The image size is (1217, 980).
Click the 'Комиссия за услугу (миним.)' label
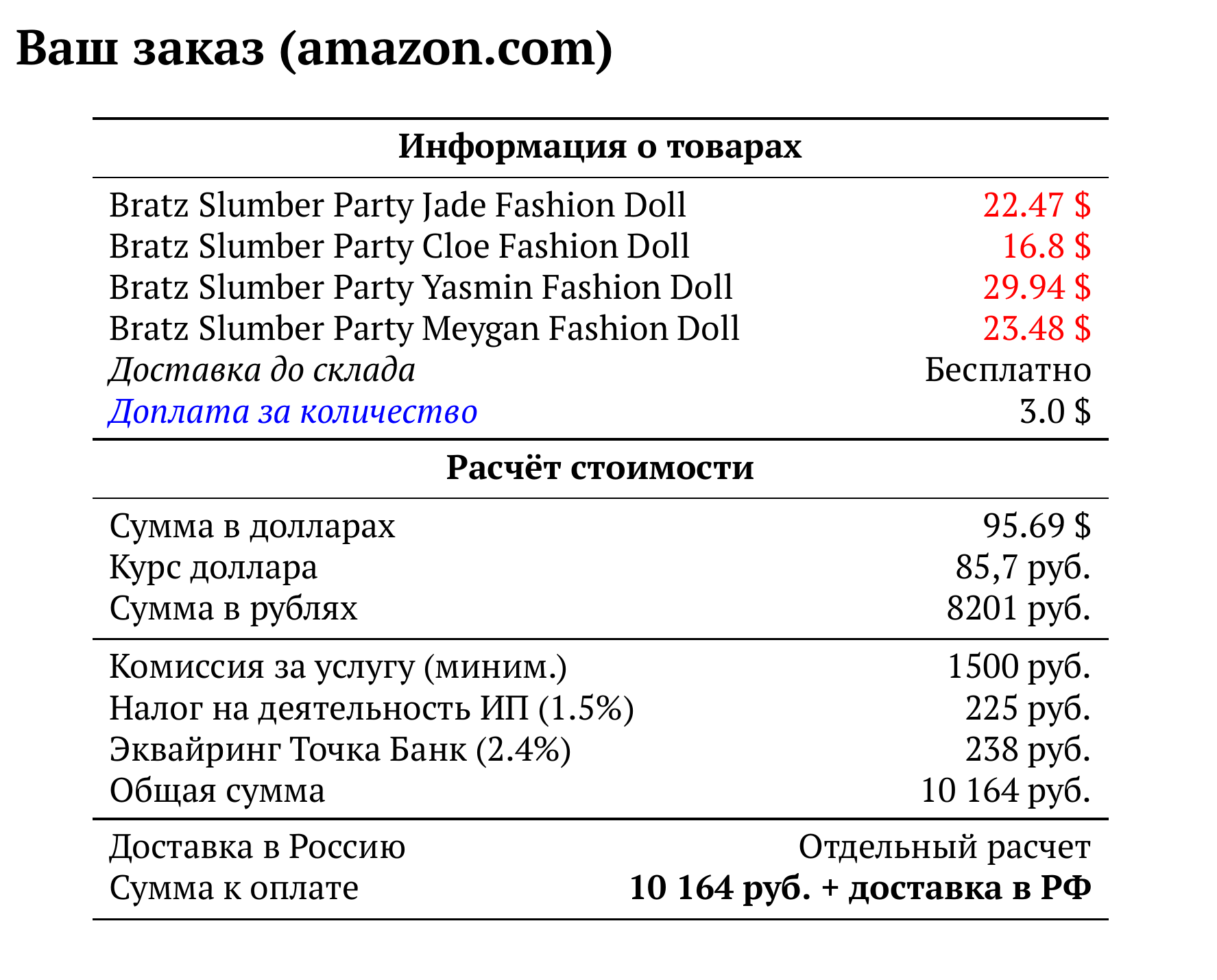(338, 667)
